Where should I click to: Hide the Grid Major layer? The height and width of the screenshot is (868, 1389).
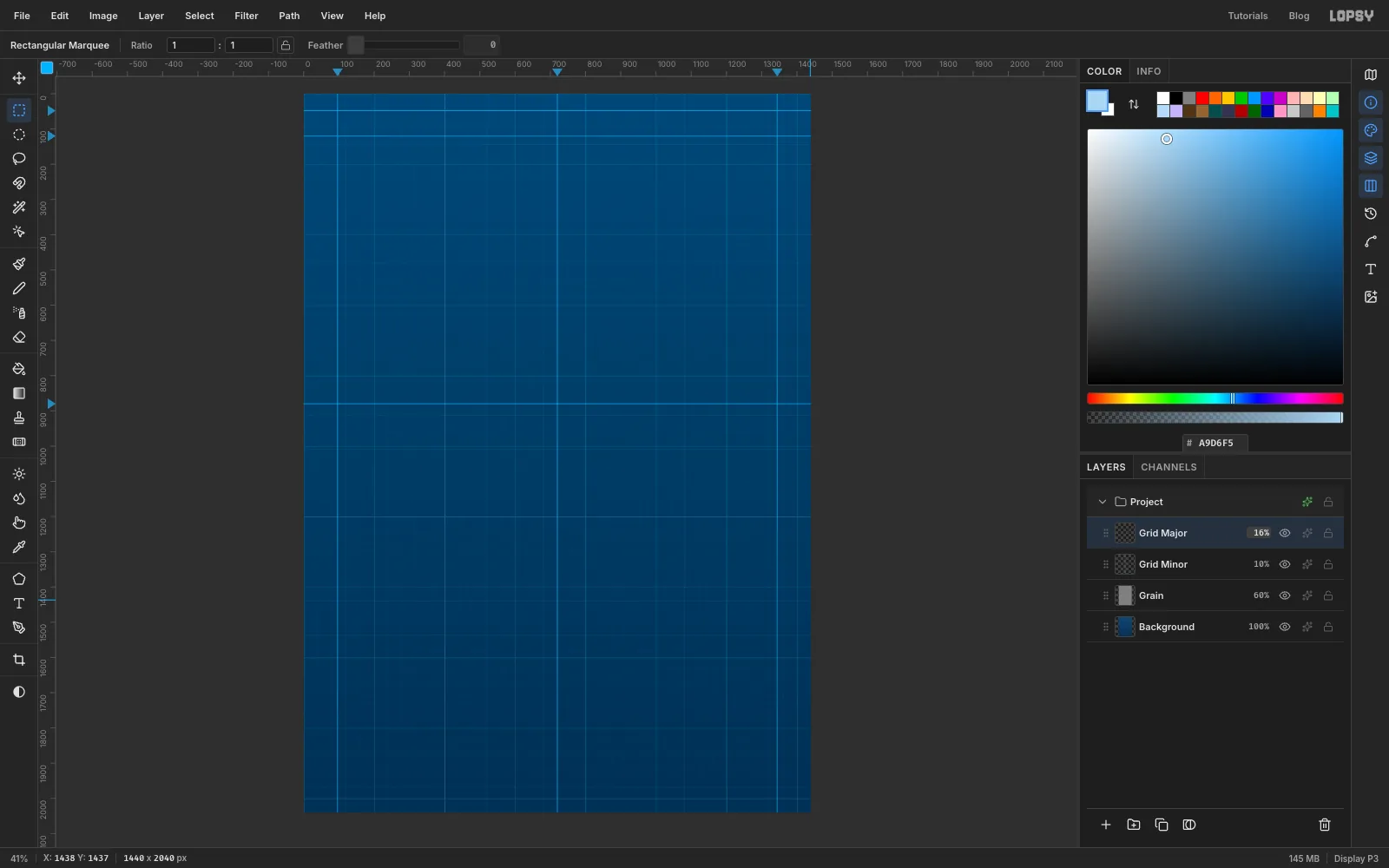pyautogui.click(x=1285, y=533)
